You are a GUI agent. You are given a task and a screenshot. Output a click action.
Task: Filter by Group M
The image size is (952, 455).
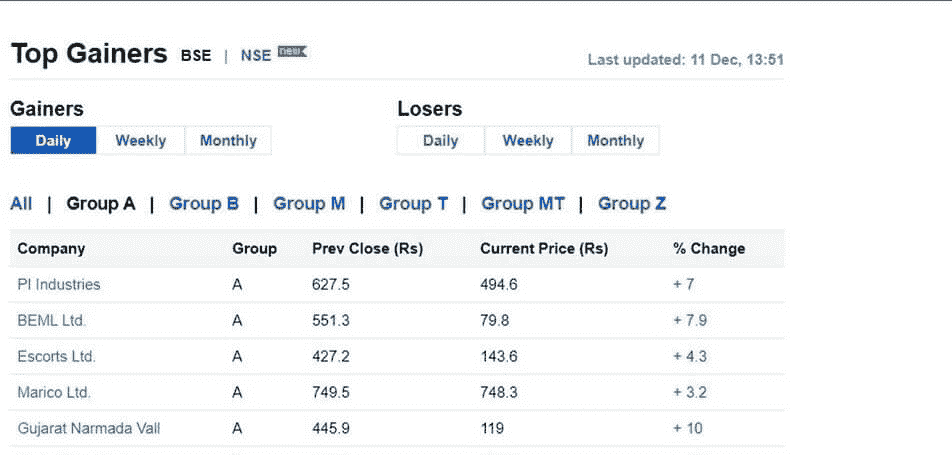pos(309,204)
